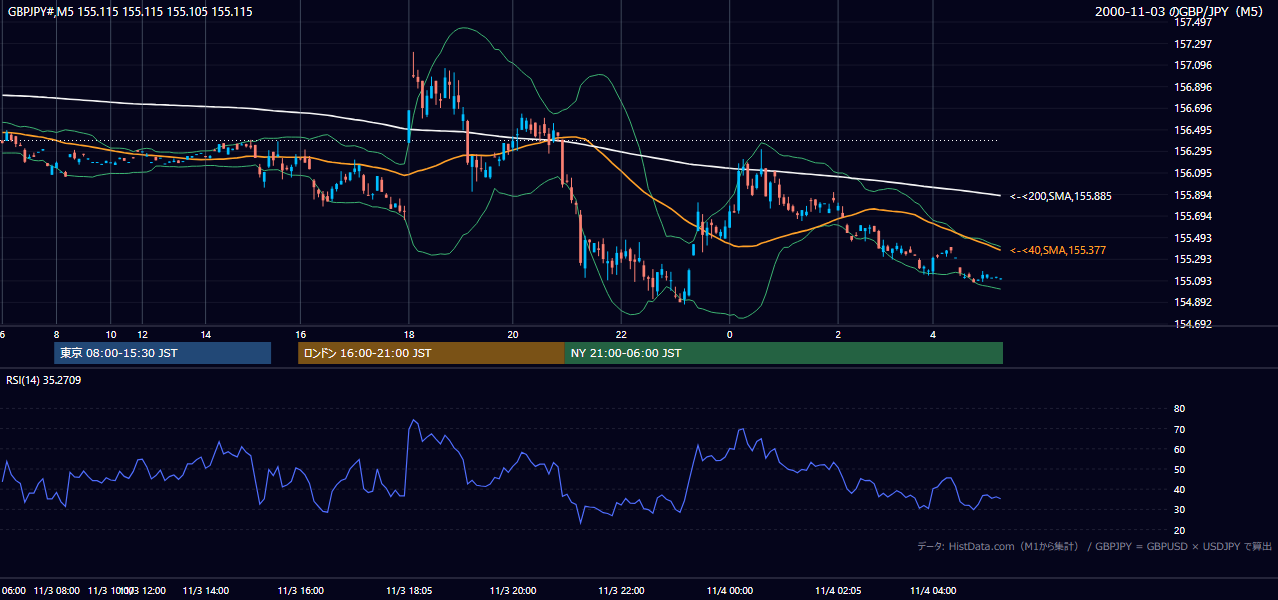1278x600 pixels.
Task: Click hour tick 22 on the price chart axis
Action: (x=621, y=334)
